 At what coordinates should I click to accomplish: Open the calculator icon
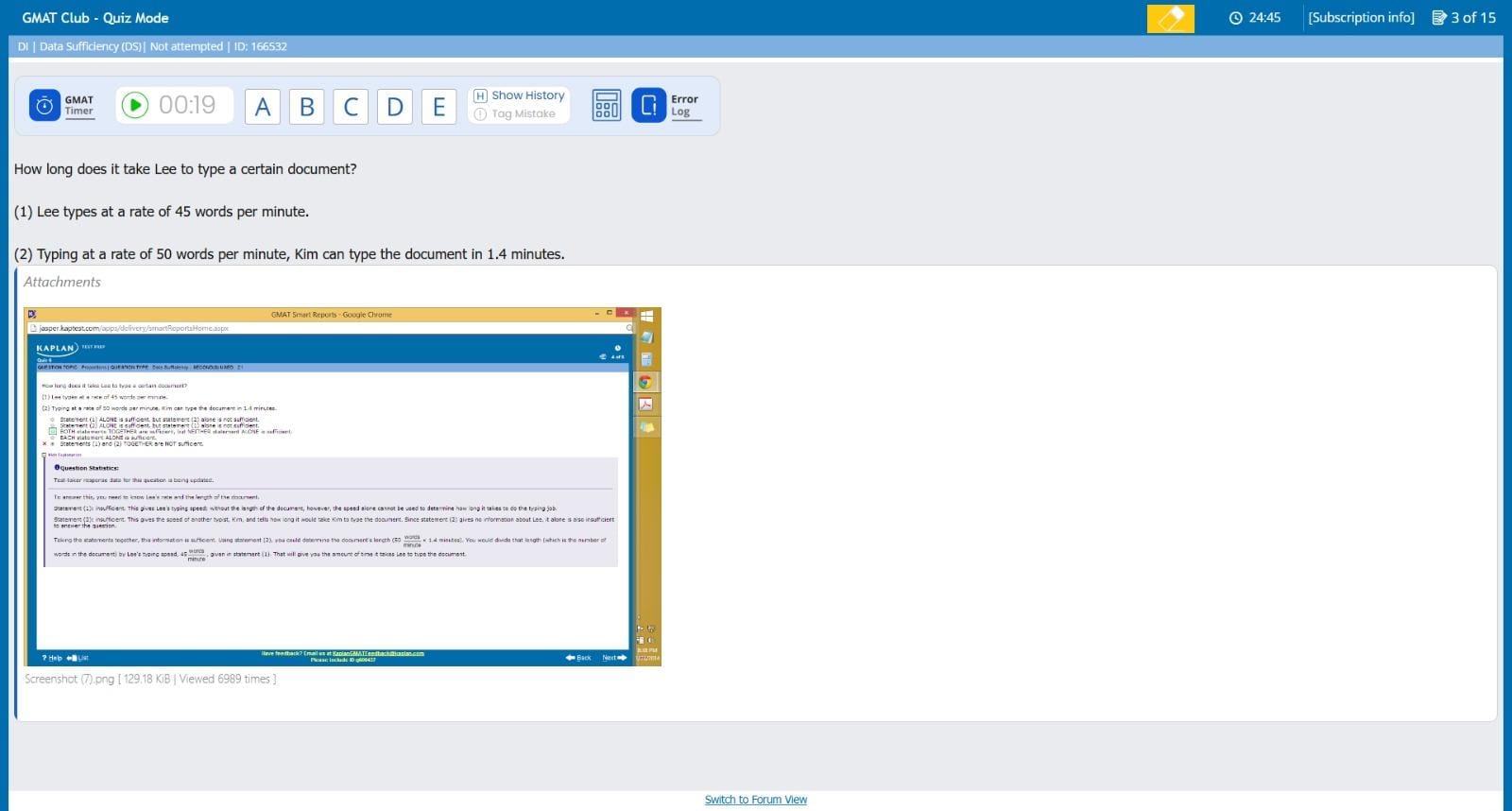click(607, 106)
